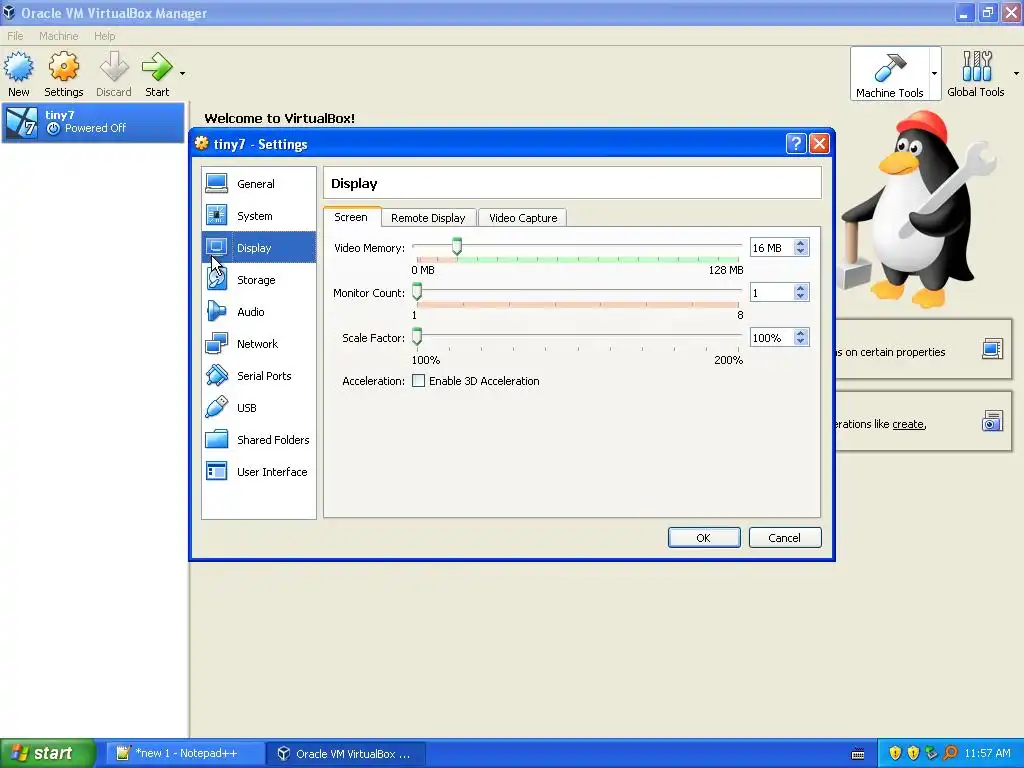Image resolution: width=1024 pixels, height=768 pixels.
Task: Expand the Start button dropdown arrow
Action: coord(182,74)
